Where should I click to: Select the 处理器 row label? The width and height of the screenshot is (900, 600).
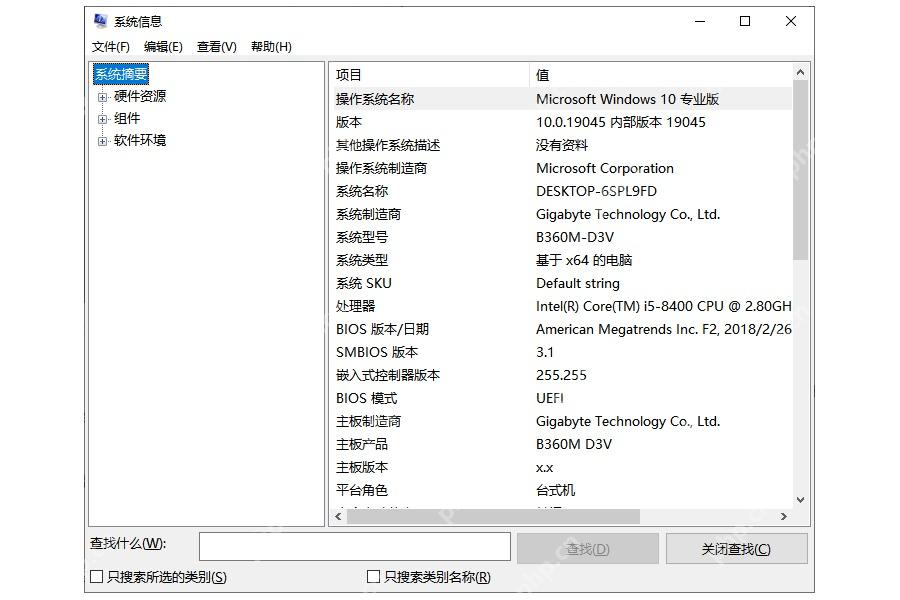click(x=355, y=306)
